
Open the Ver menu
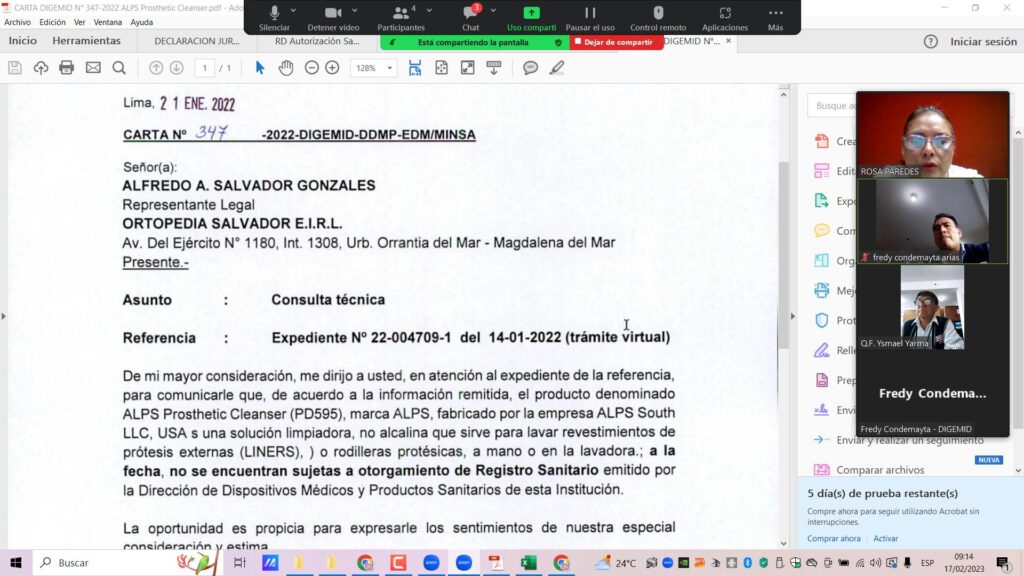[80, 22]
